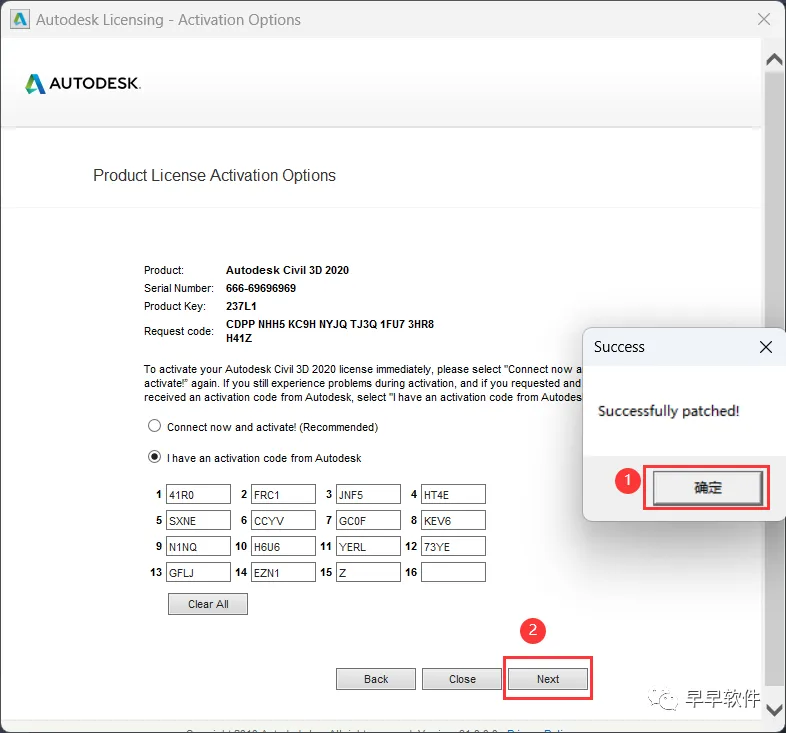This screenshot has height=733, width=786.
Task: Click the Clear All button
Action: (208, 604)
